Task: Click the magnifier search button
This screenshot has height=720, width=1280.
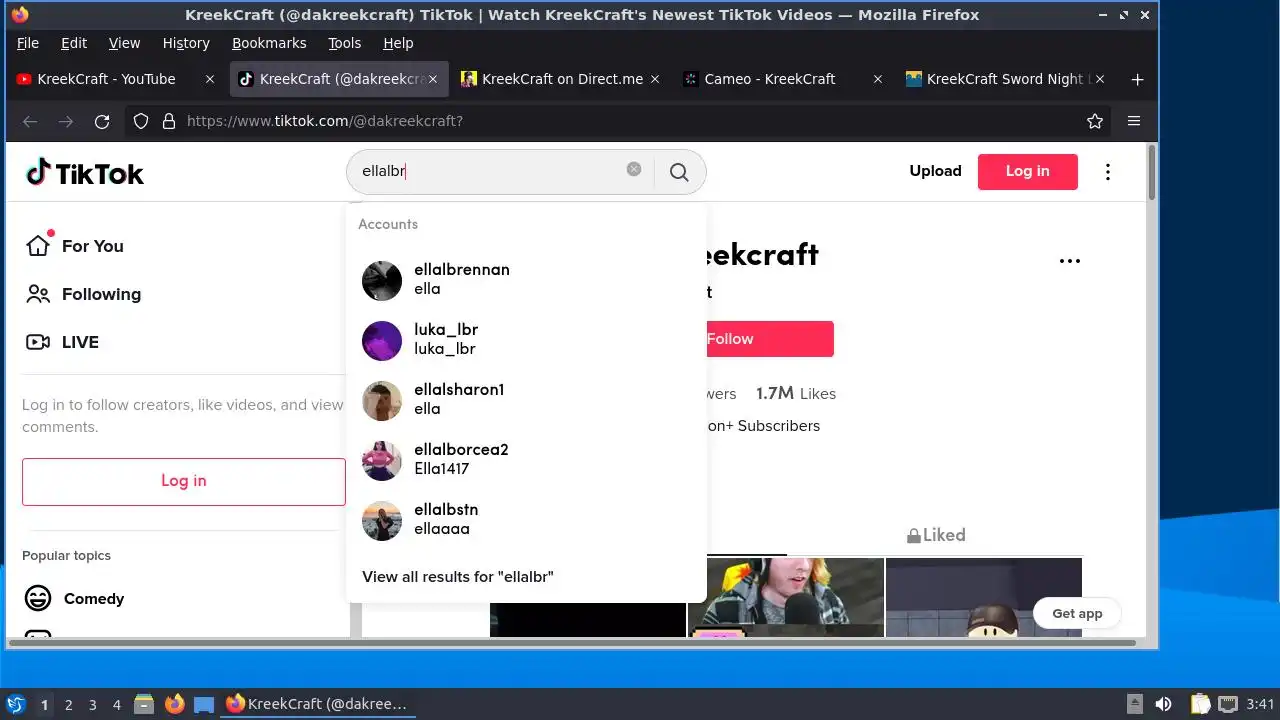Action: [x=679, y=172]
